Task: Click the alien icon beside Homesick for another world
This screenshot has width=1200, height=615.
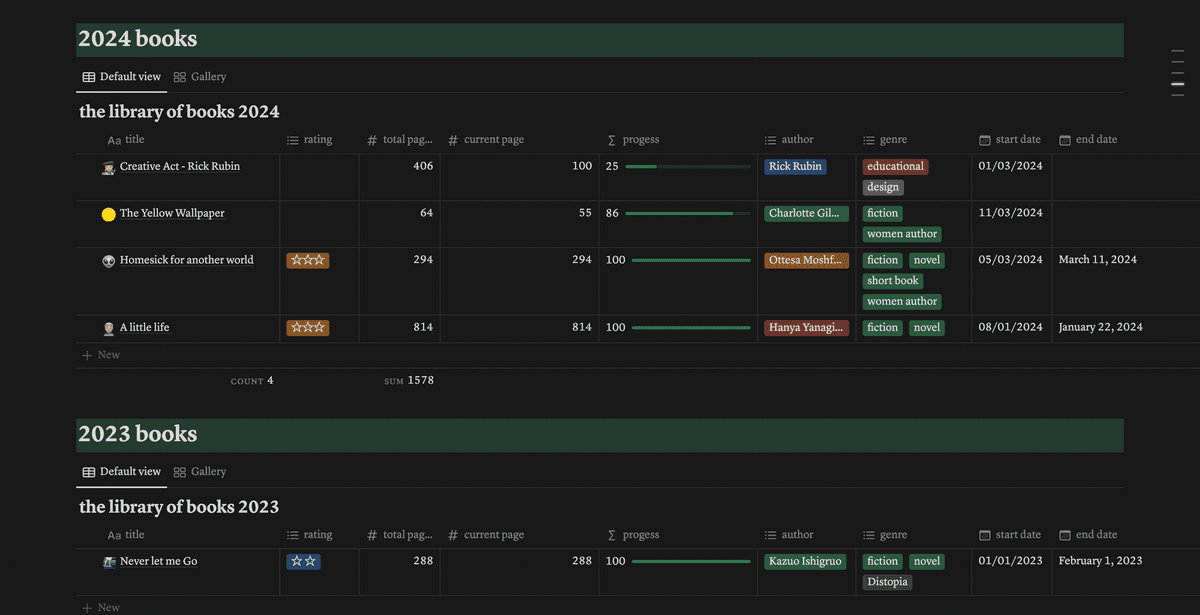Action: (108, 260)
